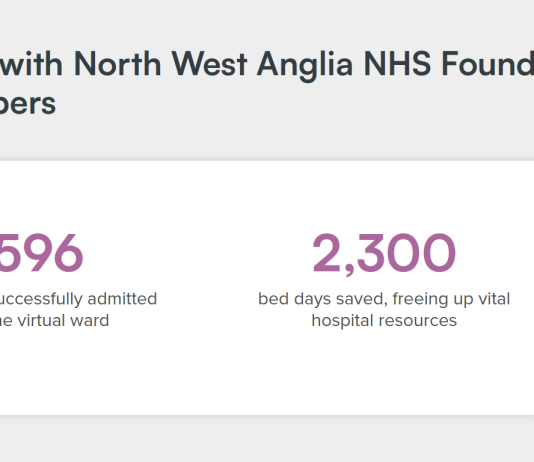The width and height of the screenshot is (534, 462).
Task: Click "NHS" in the page heading
Action: click(397, 64)
